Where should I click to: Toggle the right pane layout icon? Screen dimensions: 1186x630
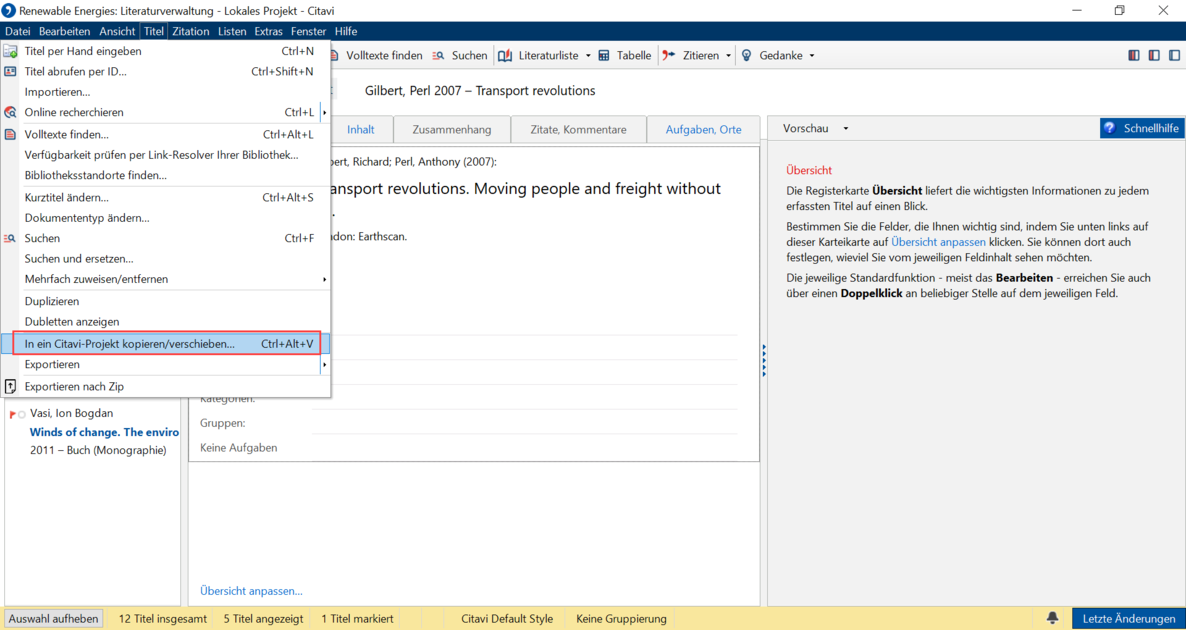click(1174, 55)
